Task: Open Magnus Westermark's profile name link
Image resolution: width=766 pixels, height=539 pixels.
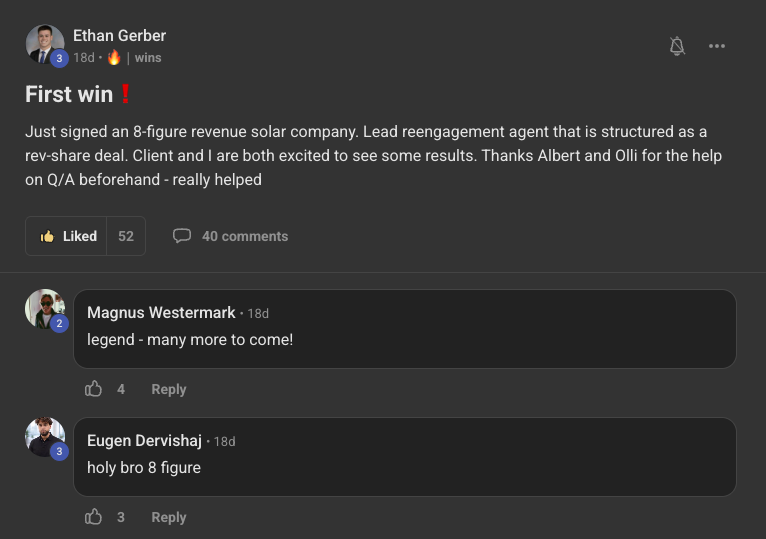Action: pyautogui.click(x=161, y=313)
